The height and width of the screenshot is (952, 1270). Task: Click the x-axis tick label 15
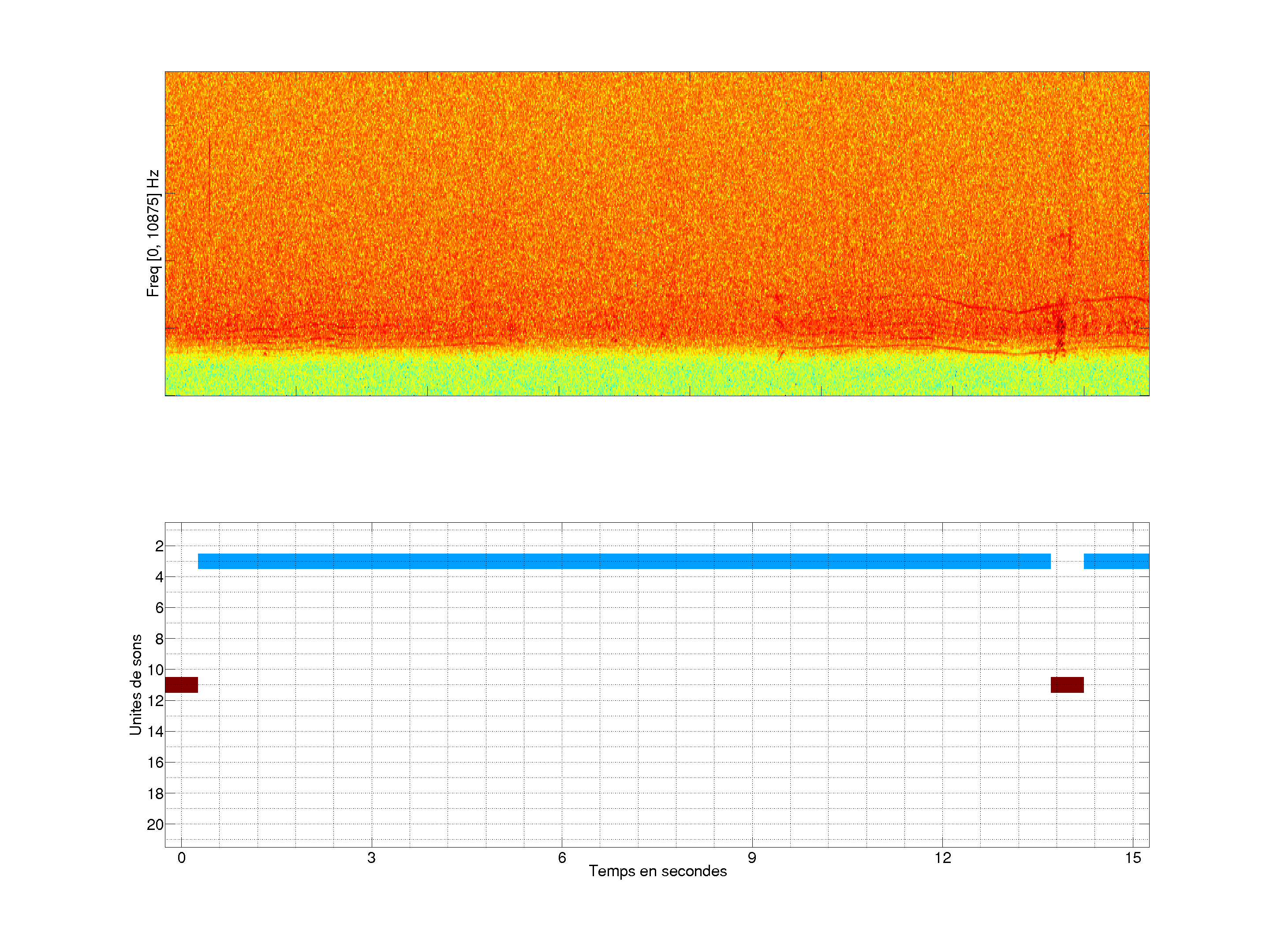[x=1132, y=858]
